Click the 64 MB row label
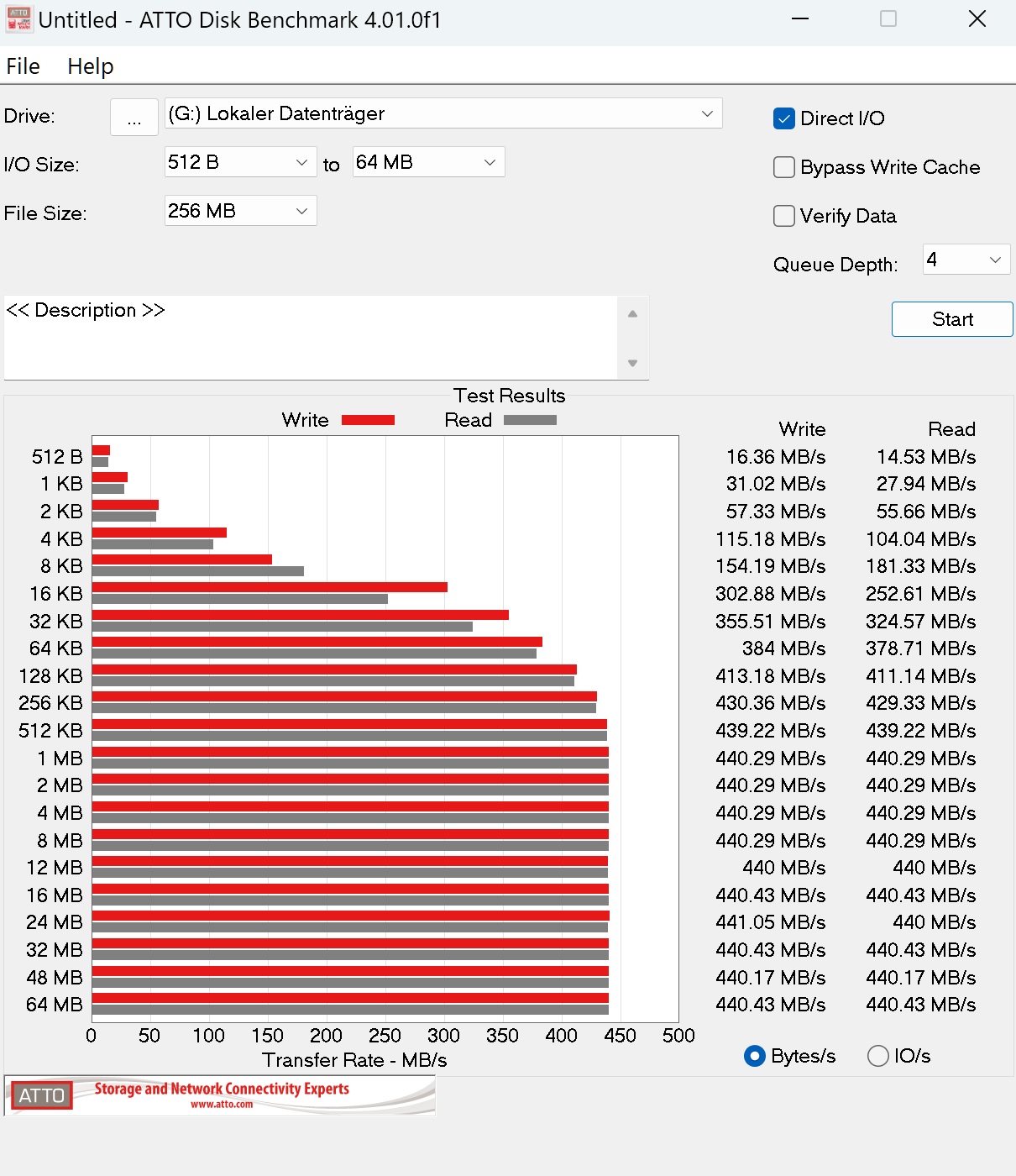This screenshot has height=1176, width=1016. pyautogui.click(x=55, y=1005)
